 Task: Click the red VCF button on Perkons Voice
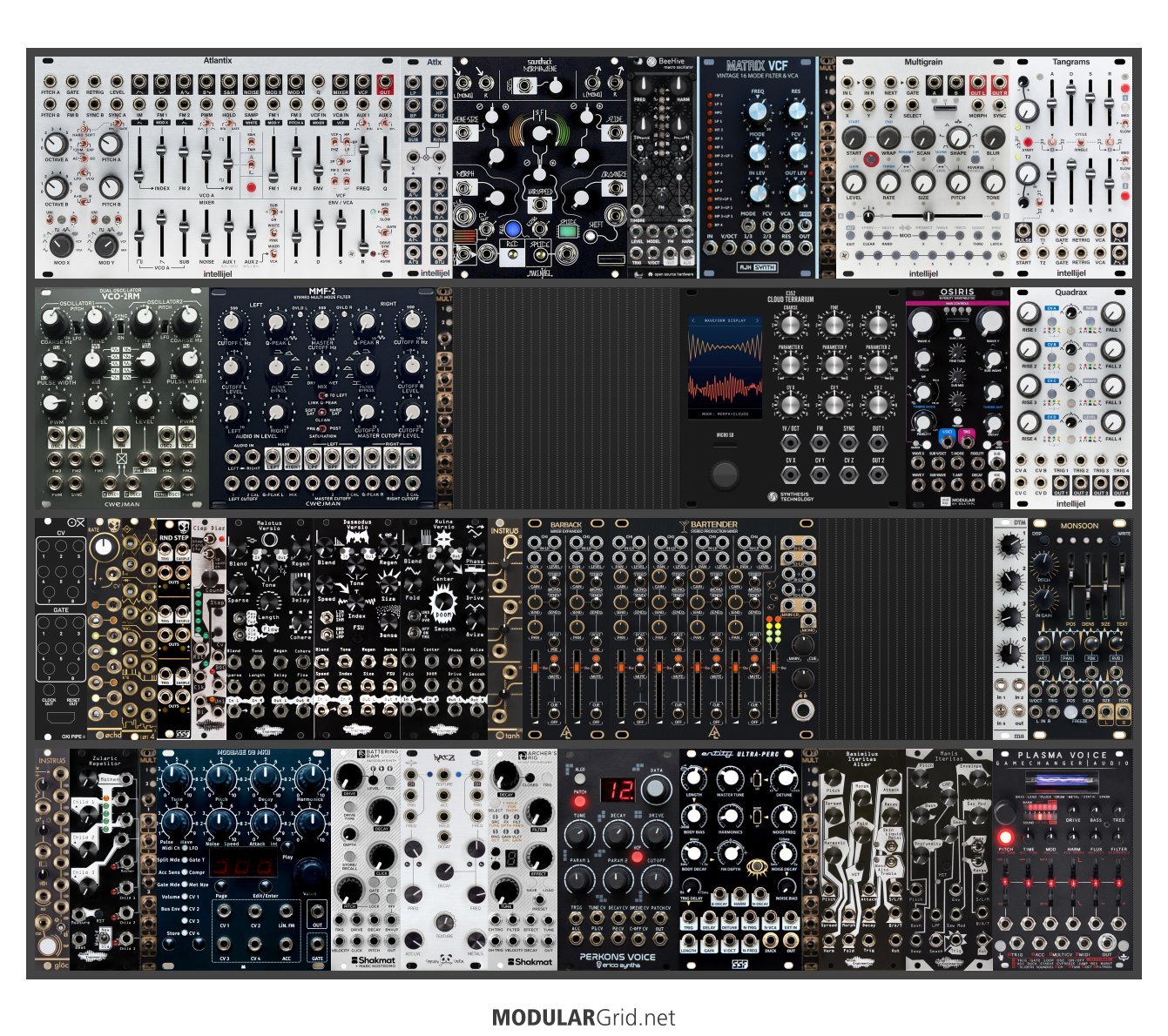(x=637, y=857)
